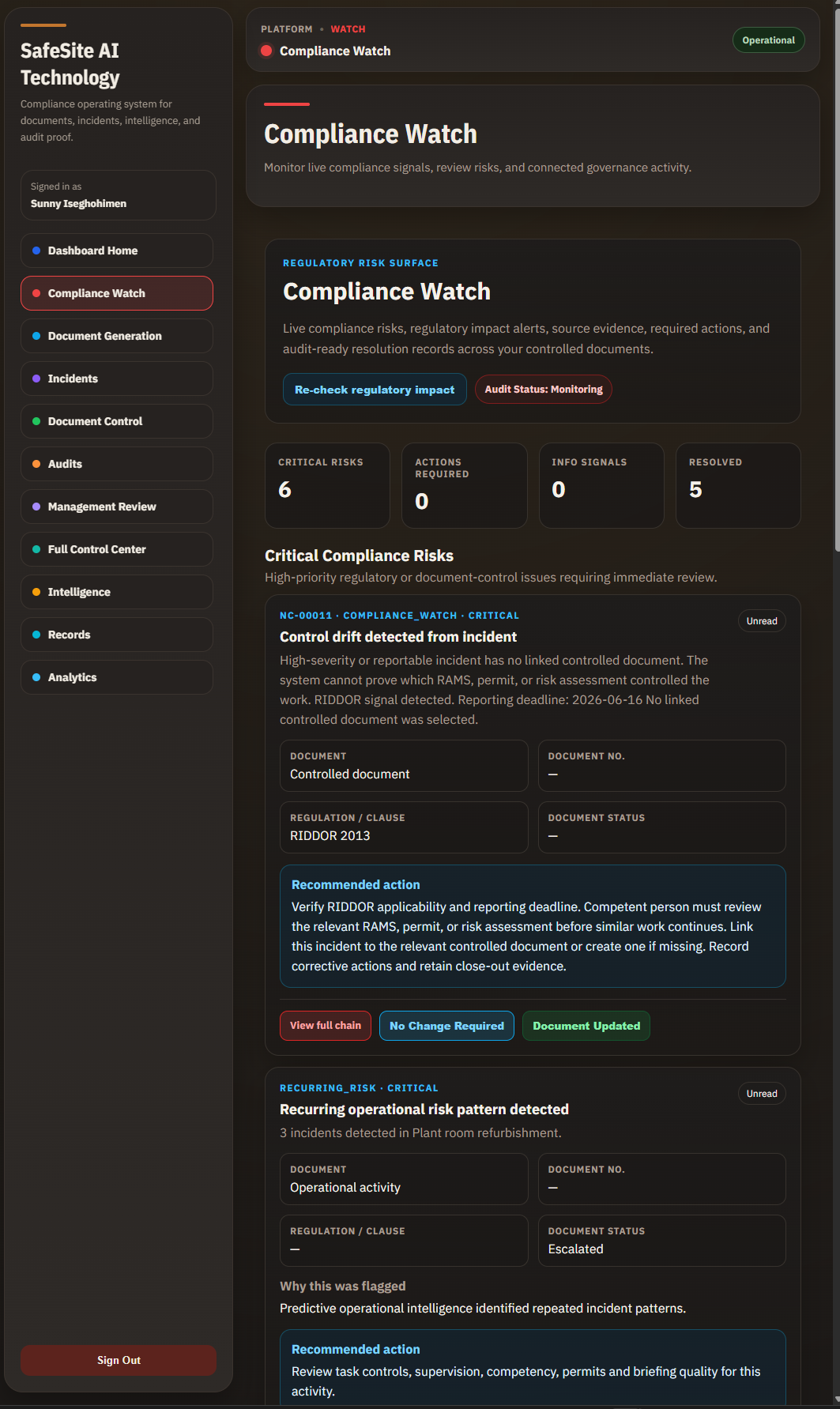Open the Intelligence section
The image size is (840, 1409).
117,592
